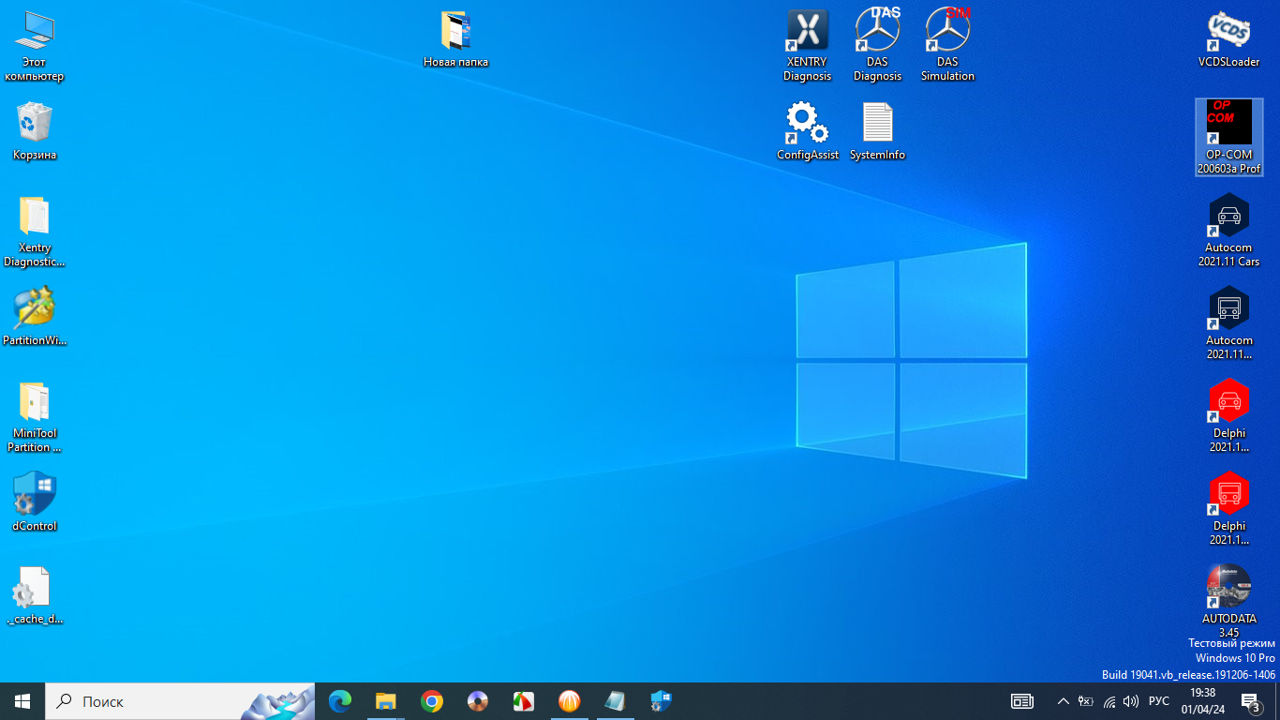Select the XENTRY Diagnosis desktop shortcut
Screen dimensions: 1280x720
(x=807, y=44)
